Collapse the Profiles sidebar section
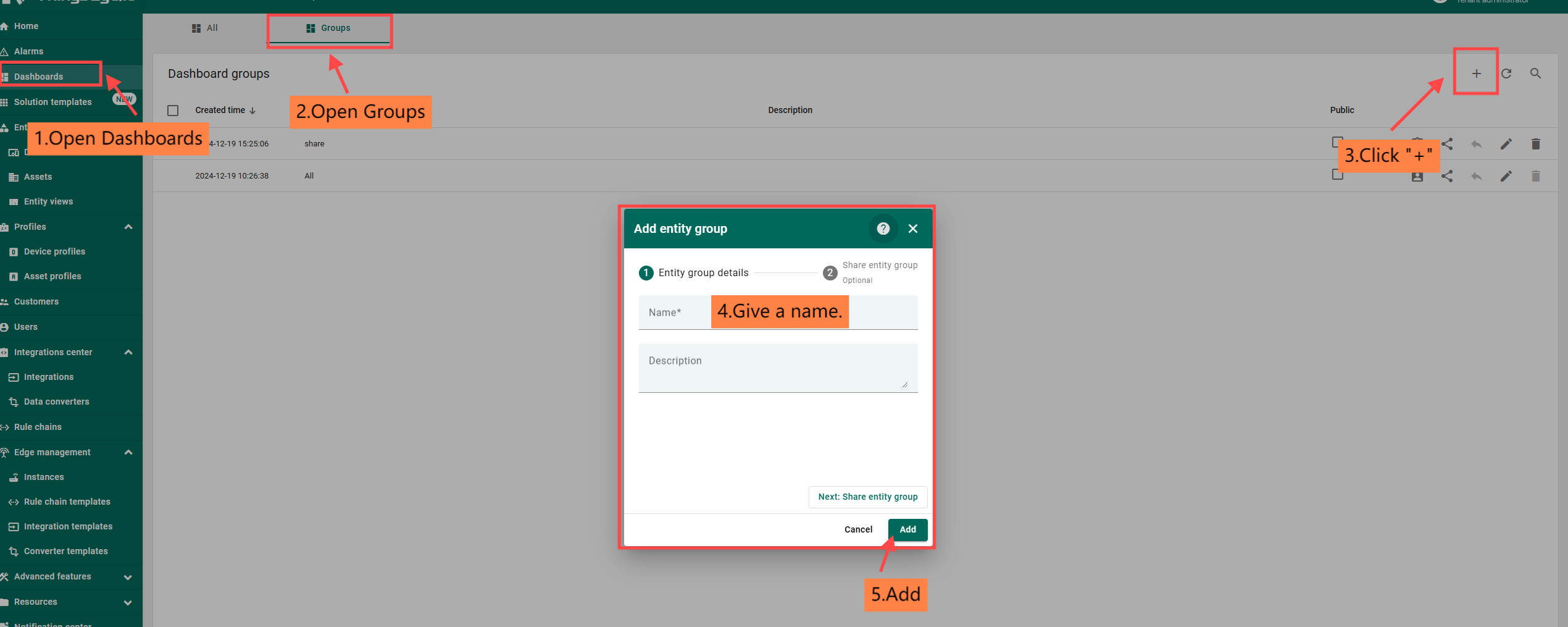Image resolution: width=1568 pixels, height=627 pixels. pos(128,227)
